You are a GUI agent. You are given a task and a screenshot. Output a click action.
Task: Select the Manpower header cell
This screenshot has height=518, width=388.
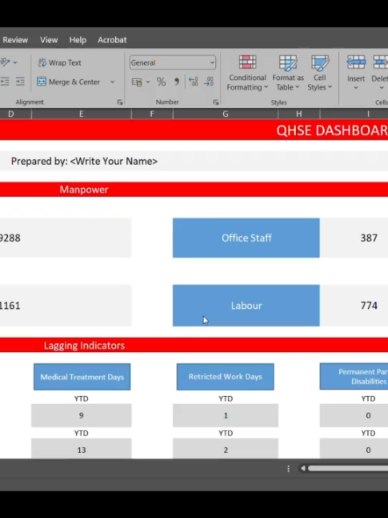tap(194, 189)
